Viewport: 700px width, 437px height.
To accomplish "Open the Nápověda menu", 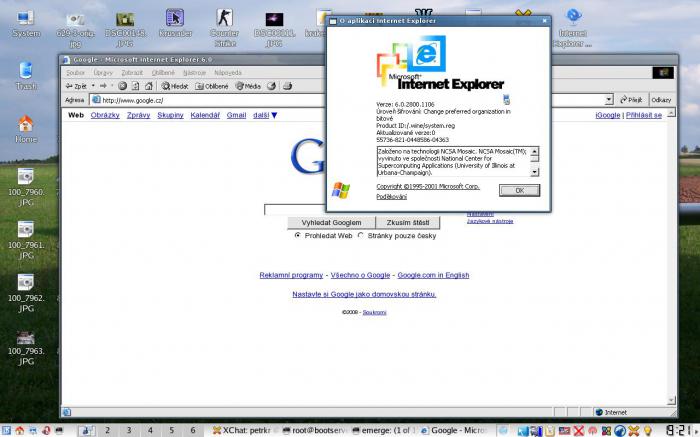I will 228,72.
